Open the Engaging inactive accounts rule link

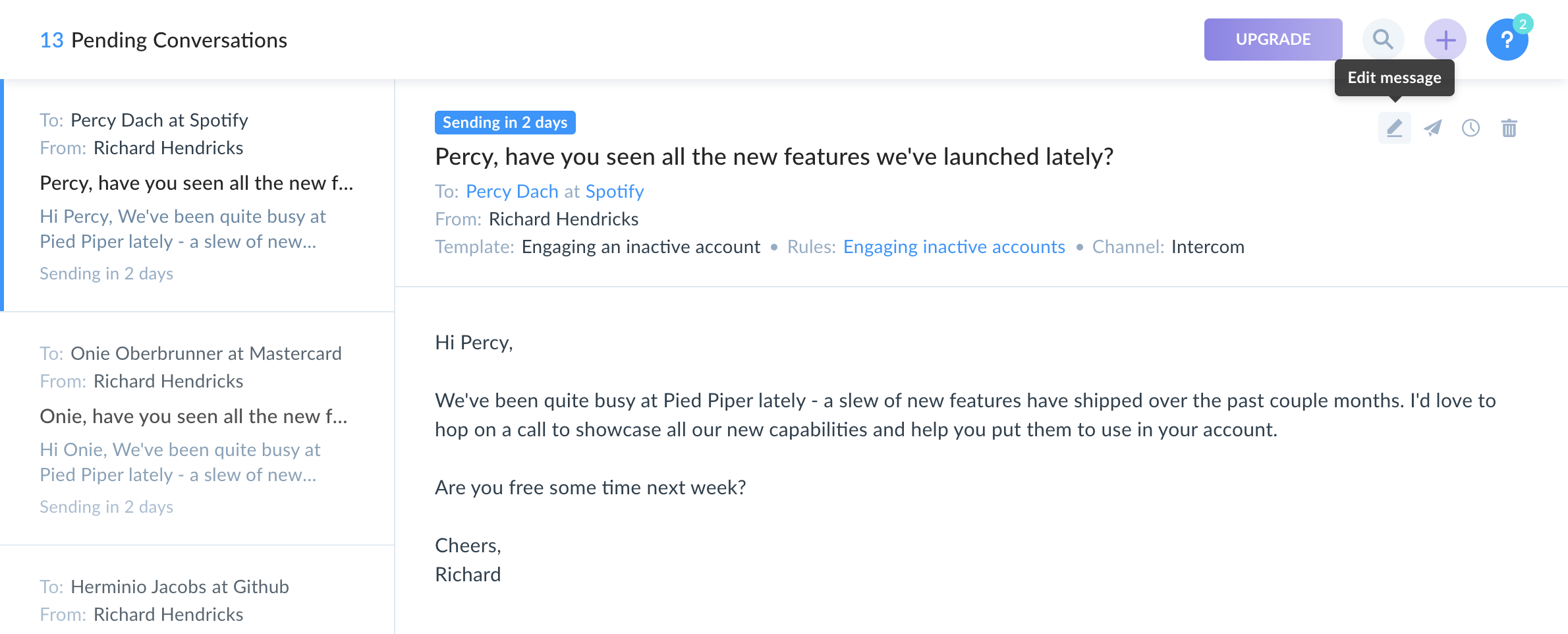click(x=953, y=246)
